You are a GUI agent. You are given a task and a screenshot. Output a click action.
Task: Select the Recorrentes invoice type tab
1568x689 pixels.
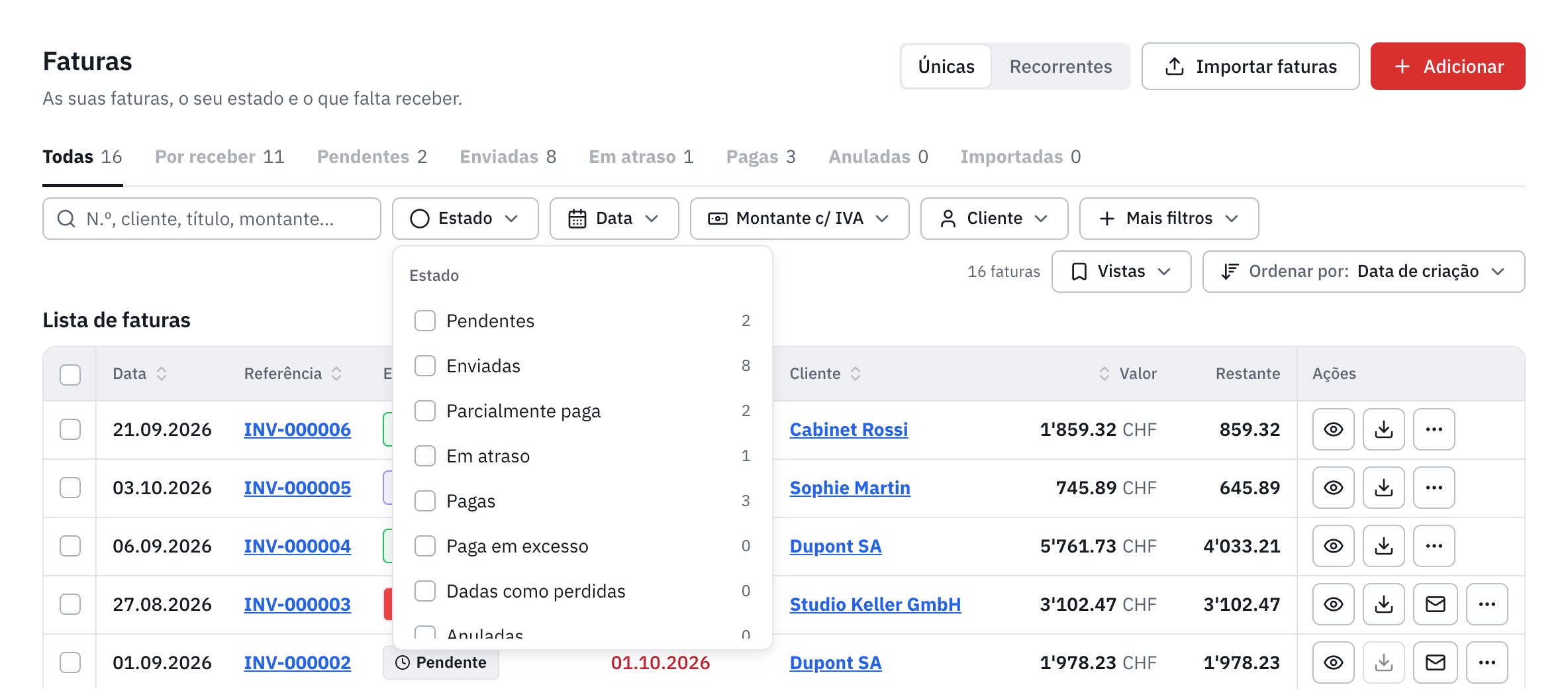tap(1061, 66)
